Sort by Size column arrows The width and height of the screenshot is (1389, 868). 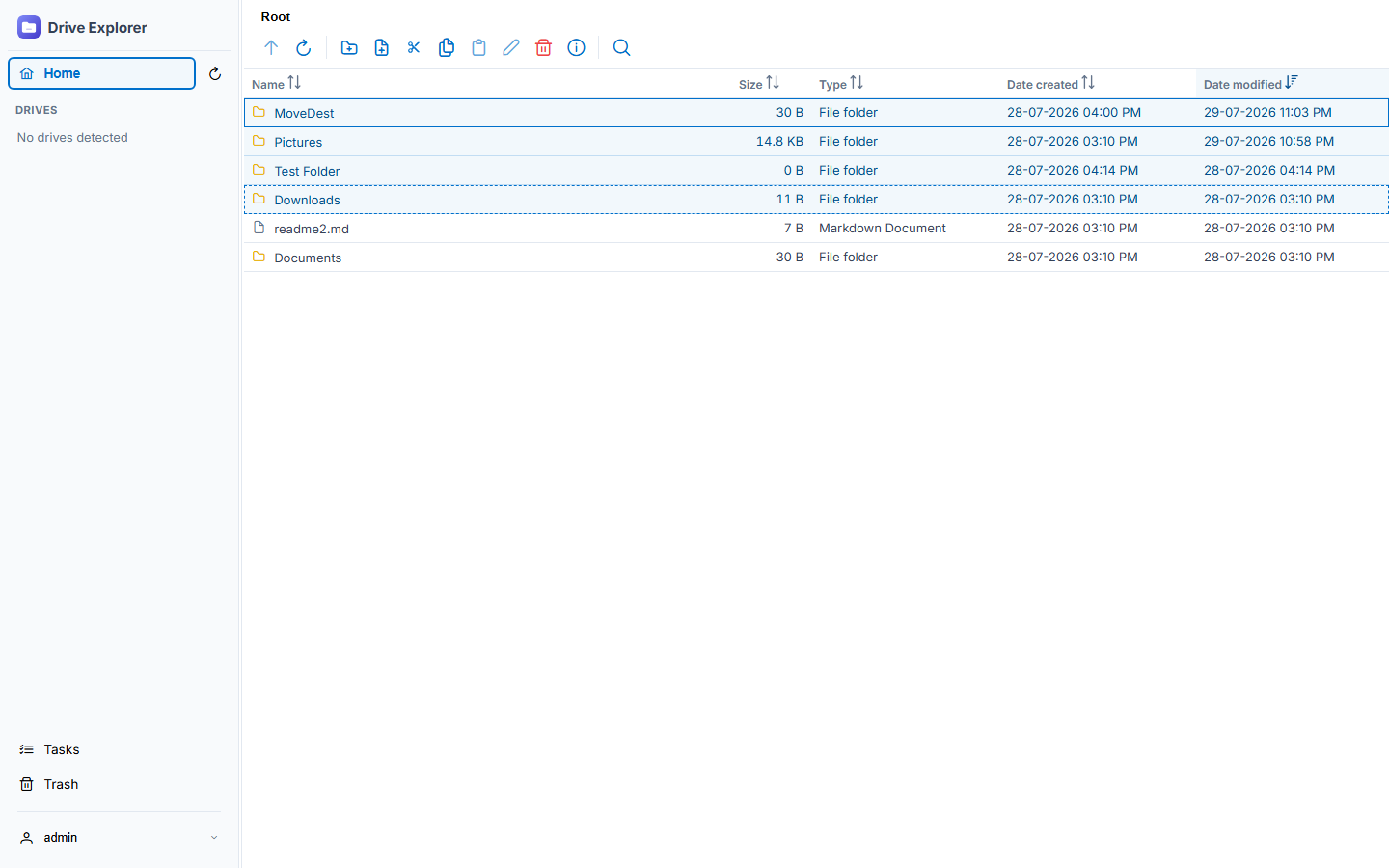tap(773, 83)
